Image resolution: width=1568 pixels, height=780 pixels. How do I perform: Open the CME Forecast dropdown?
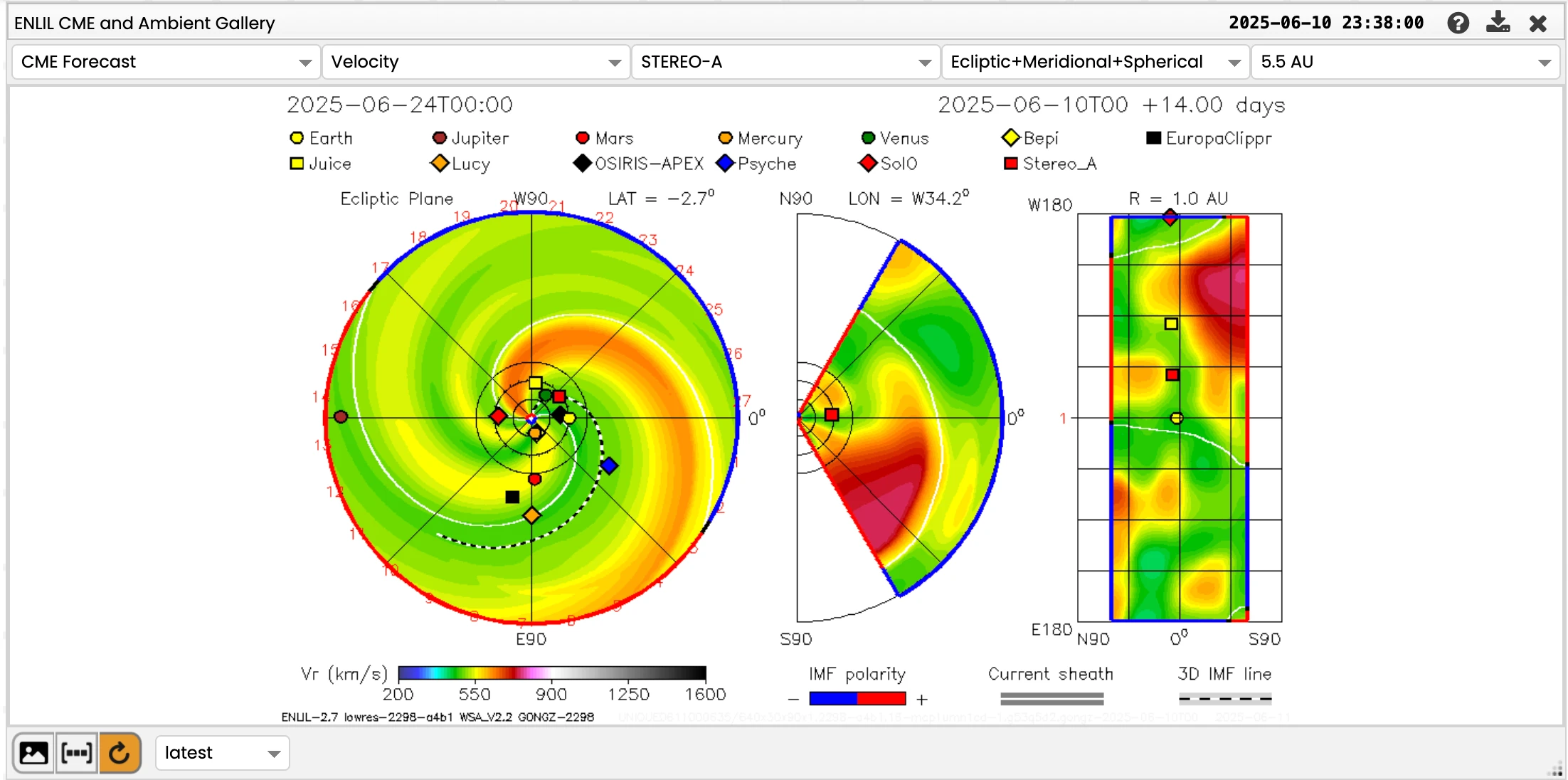coord(165,62)
